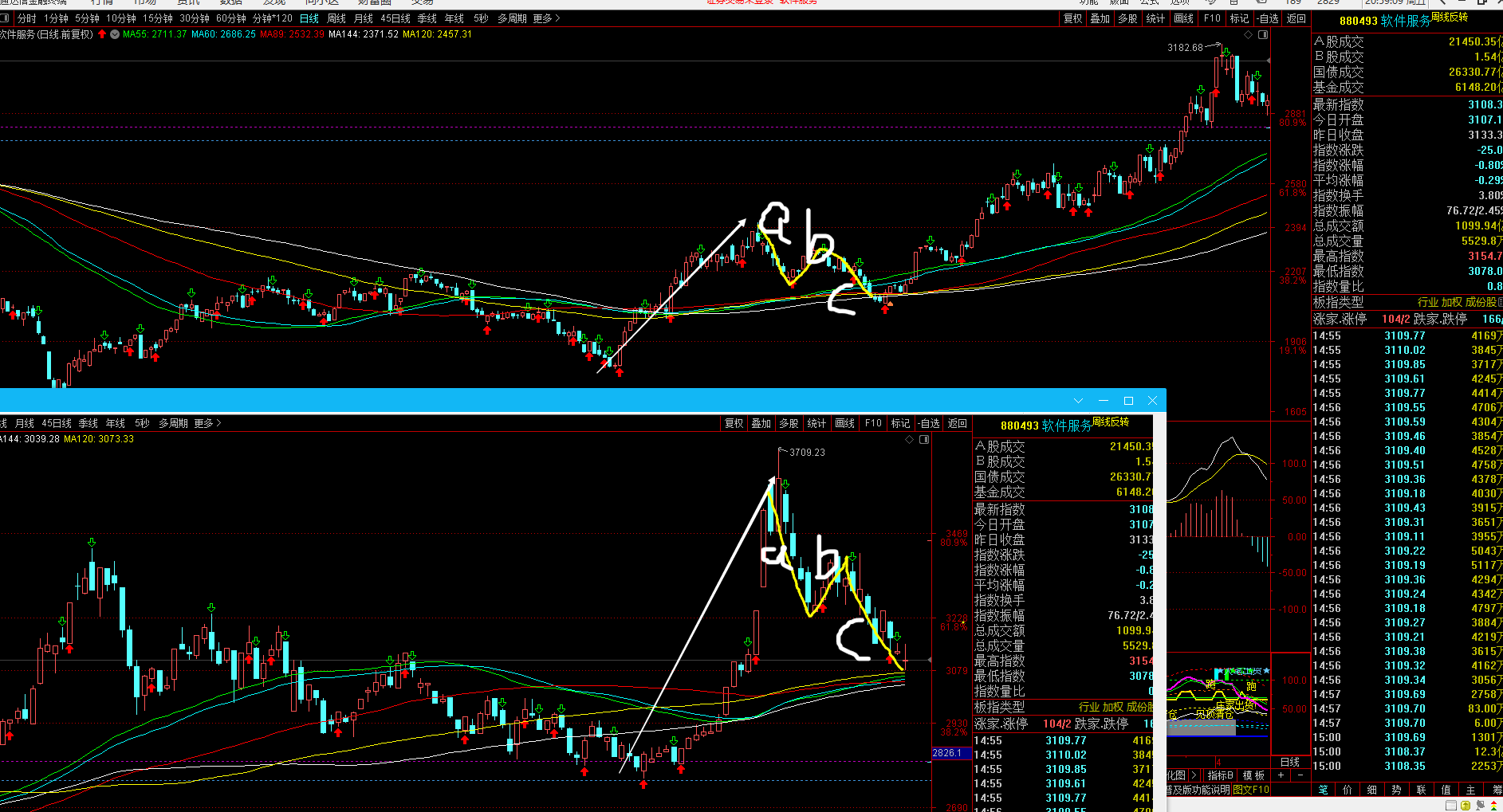Select the 60分钟 period tab
Viewport: 1503px width, 812px height.
[x=231, y=18]
